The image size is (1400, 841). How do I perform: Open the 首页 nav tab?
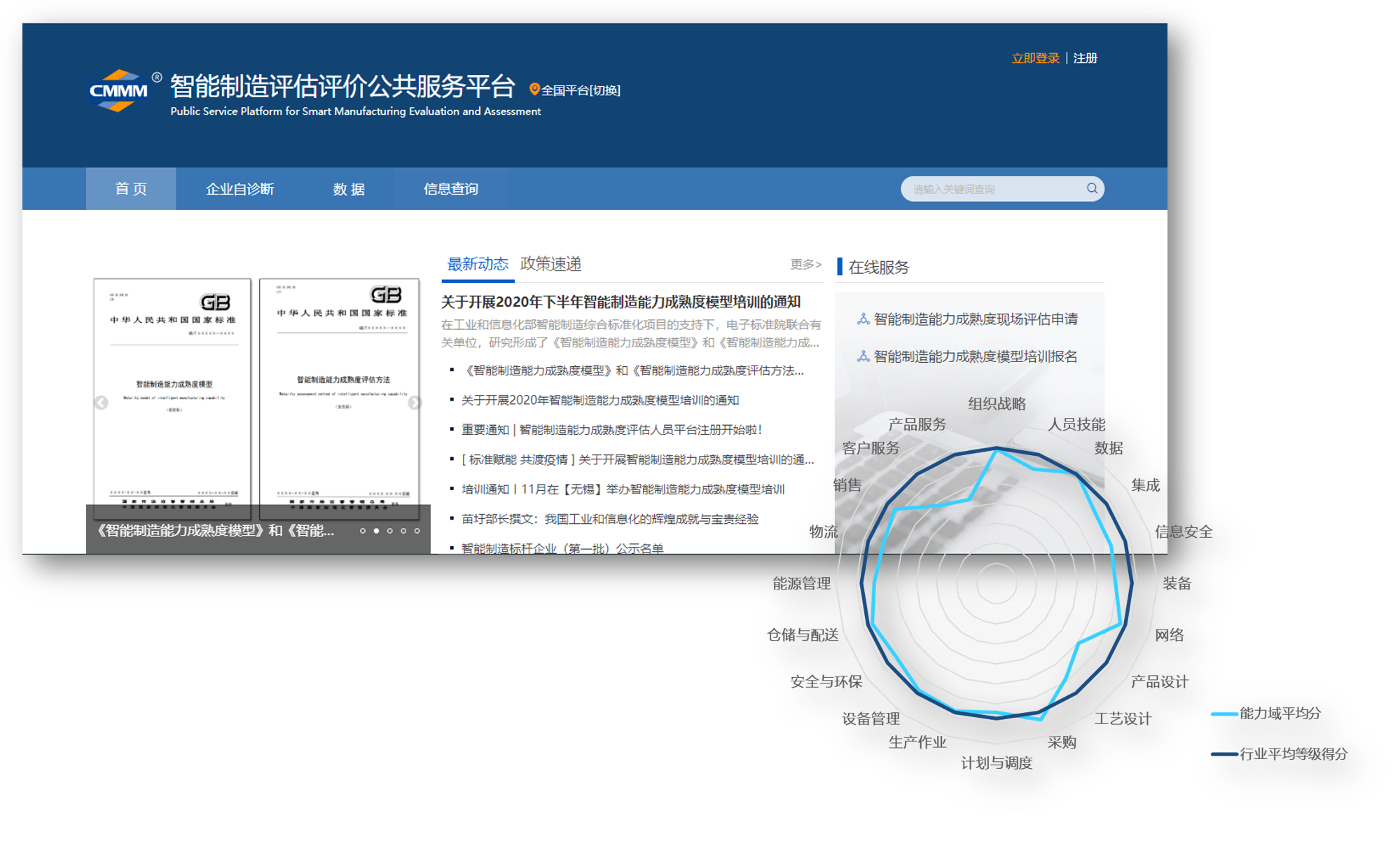[x=131, y=188]
